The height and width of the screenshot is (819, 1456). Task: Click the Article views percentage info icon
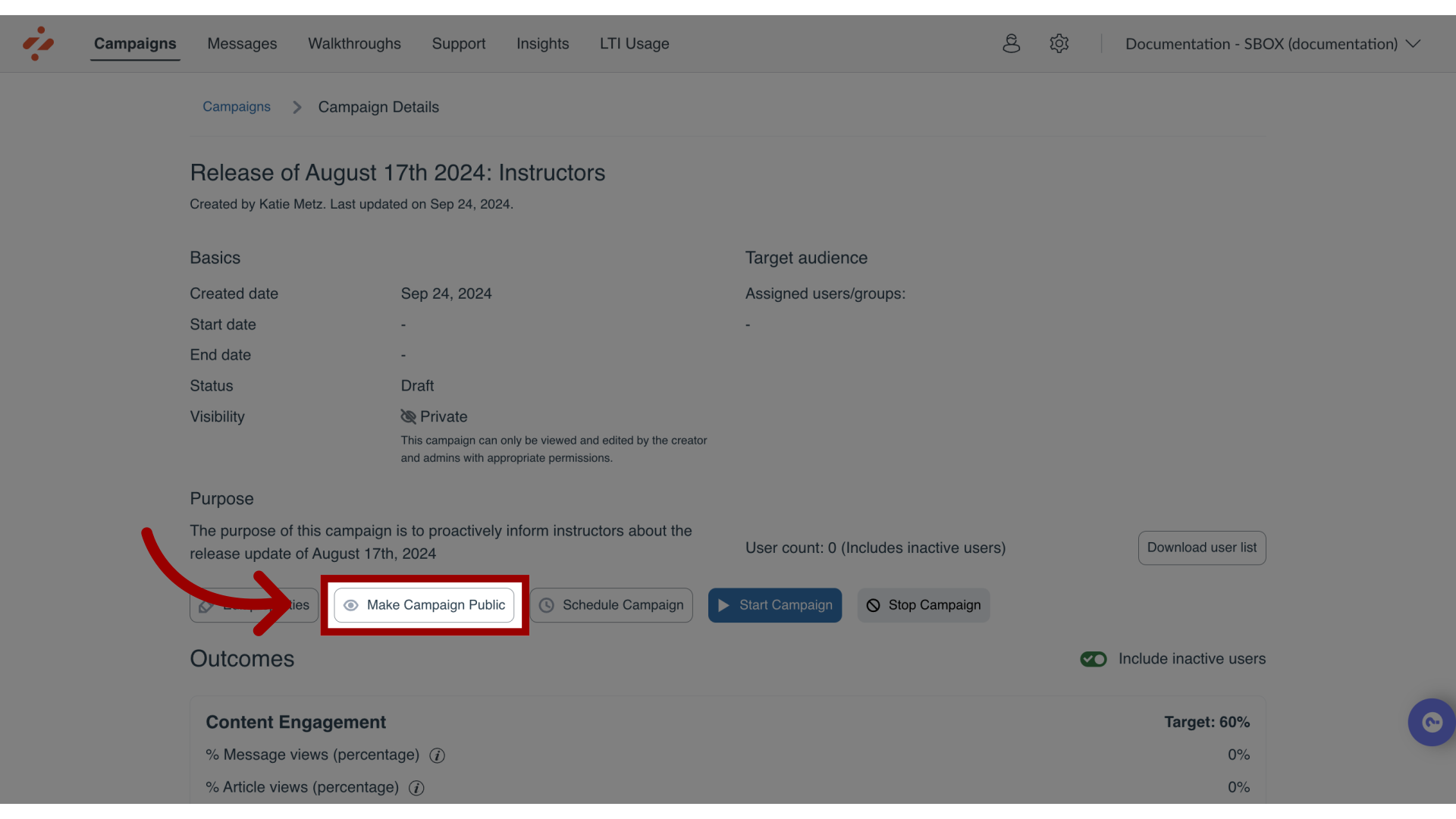[x=416, y=787]
